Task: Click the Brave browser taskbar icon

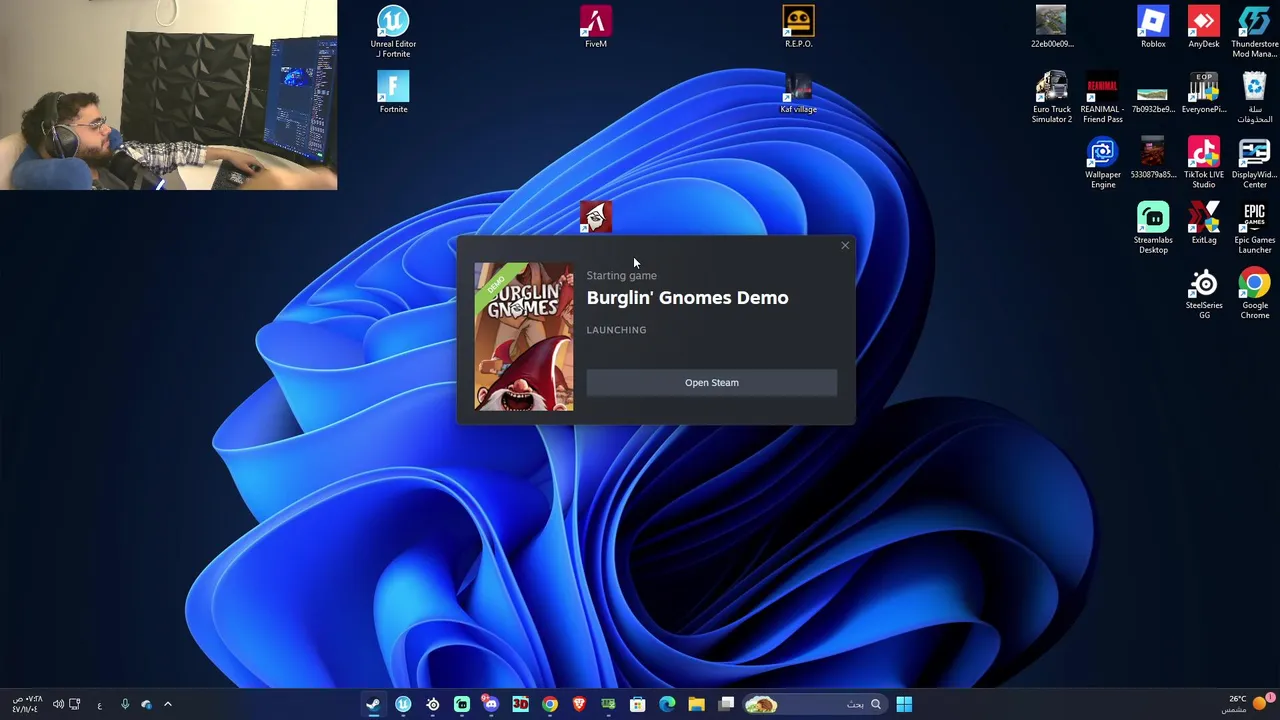Action: [579, 704]
